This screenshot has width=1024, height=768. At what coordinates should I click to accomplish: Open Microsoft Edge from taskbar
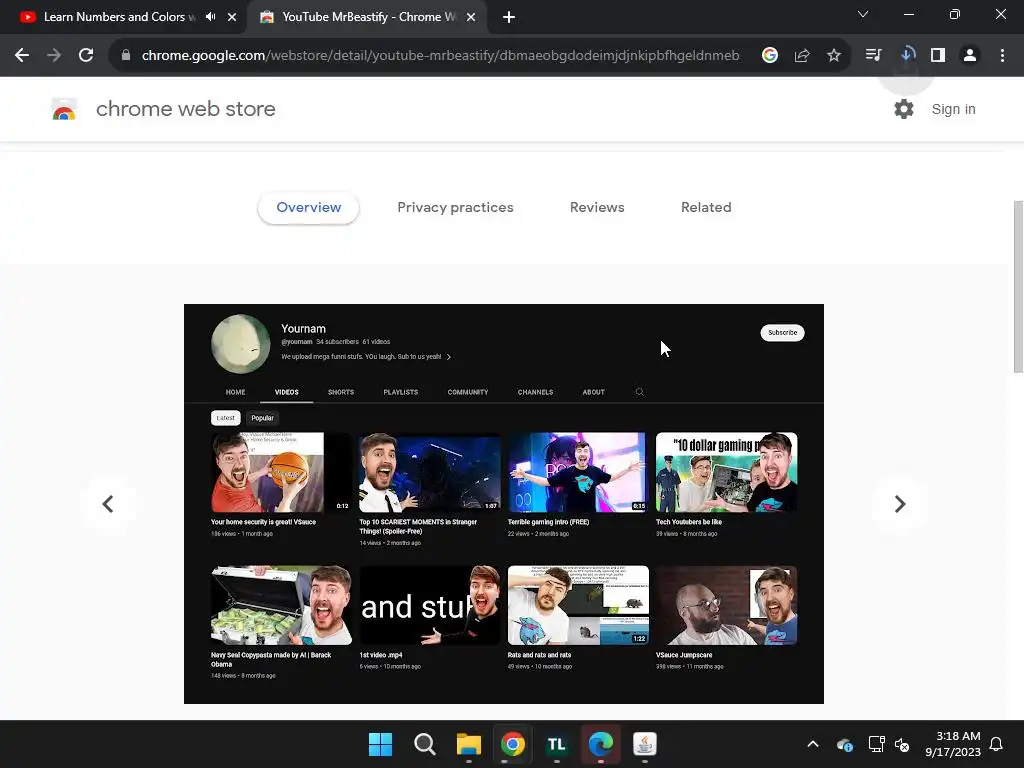[601, 744]
